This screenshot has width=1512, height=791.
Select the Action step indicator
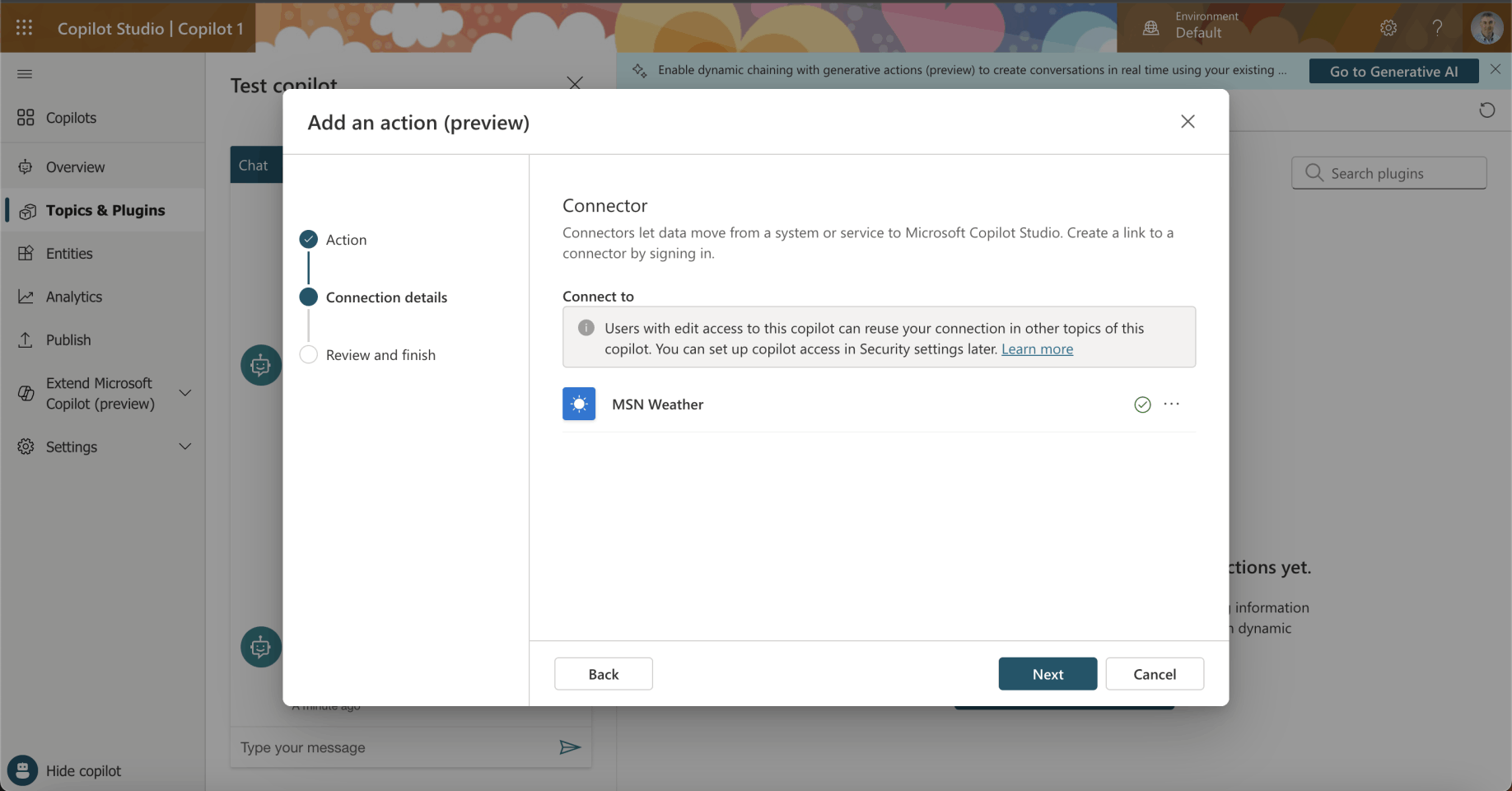[309, 240]
